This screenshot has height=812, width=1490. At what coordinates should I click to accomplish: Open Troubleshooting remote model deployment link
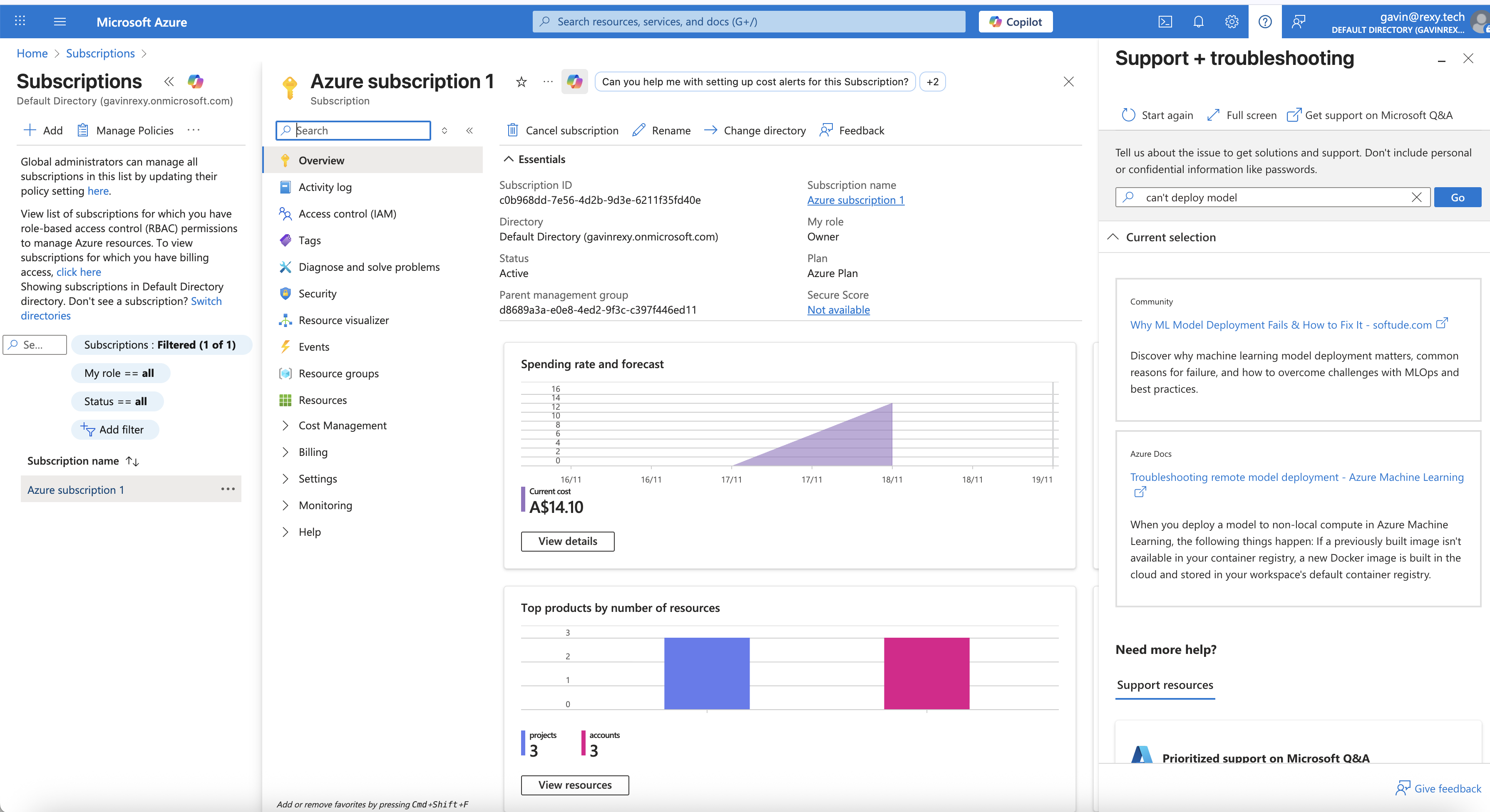1296,477
